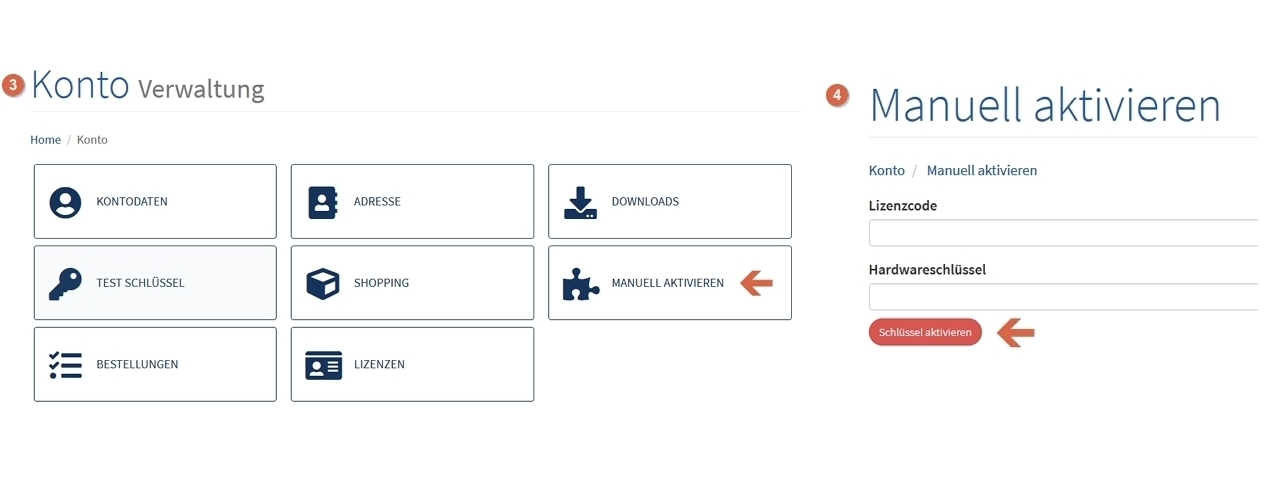This screenshot has height=492, width=1284.
Task: Focus the Hardwareschlüssel input field
Action: [x=1063, y=297]
